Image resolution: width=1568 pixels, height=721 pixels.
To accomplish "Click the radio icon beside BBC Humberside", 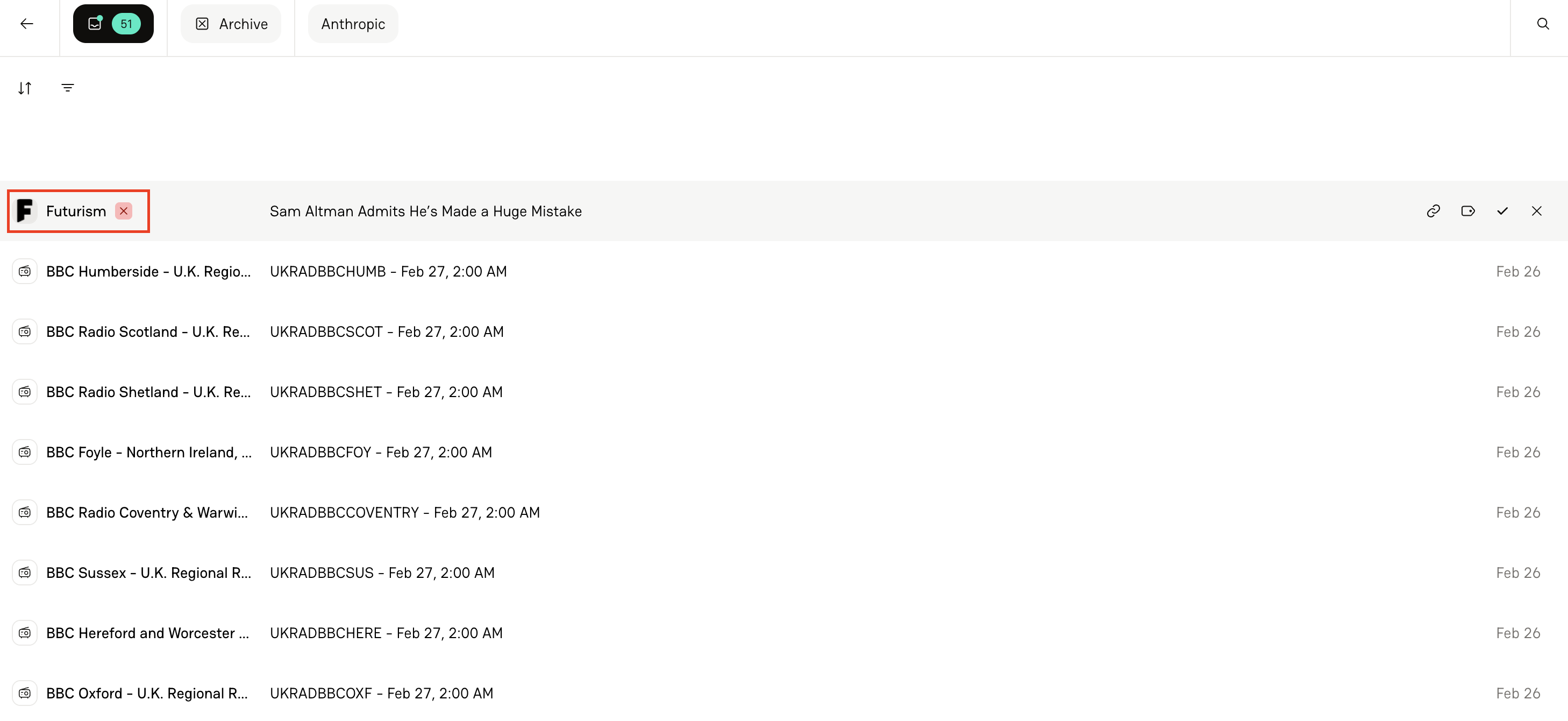I will coord(24,271).
